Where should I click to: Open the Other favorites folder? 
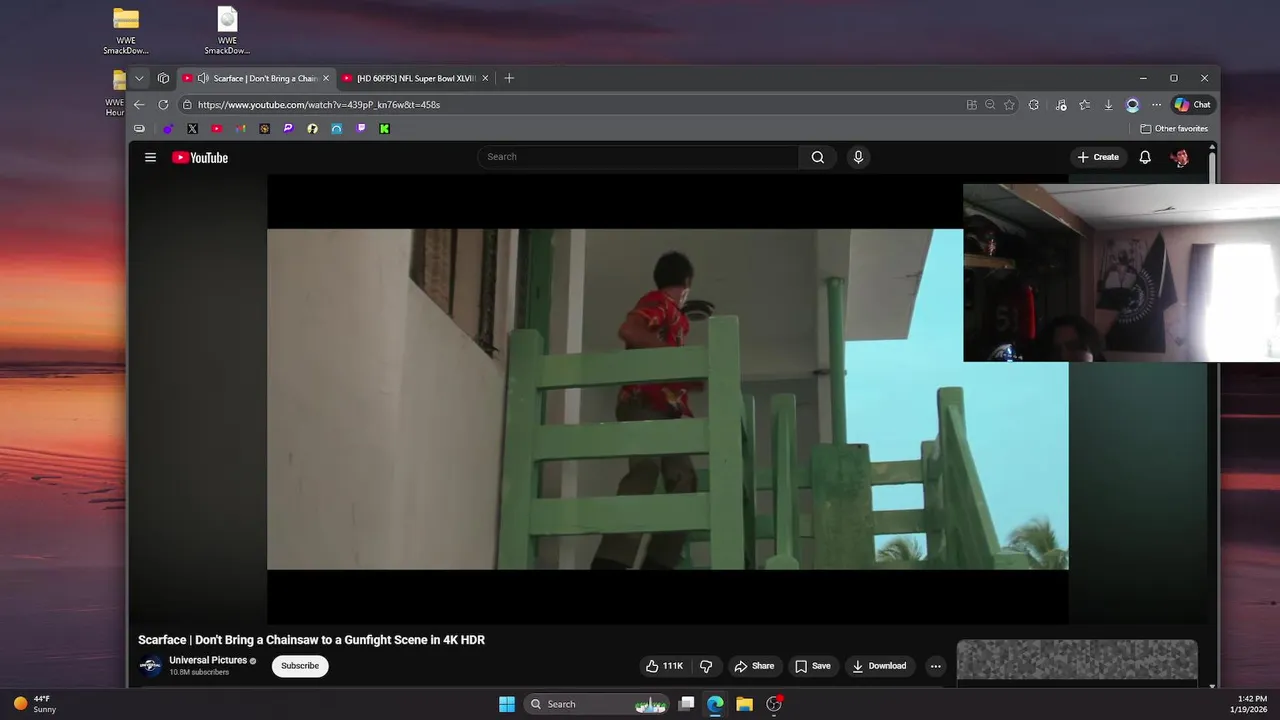1174,128
